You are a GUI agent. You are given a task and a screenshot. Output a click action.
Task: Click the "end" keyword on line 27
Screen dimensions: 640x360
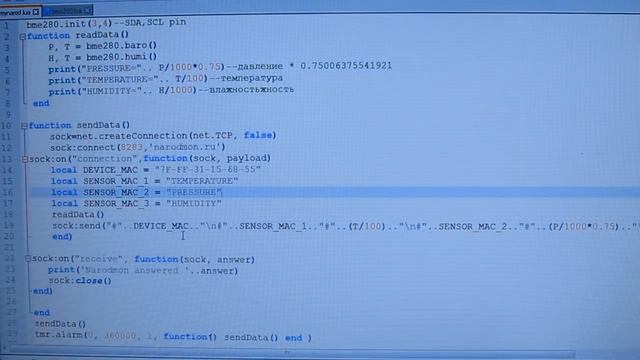coord(42,313)
